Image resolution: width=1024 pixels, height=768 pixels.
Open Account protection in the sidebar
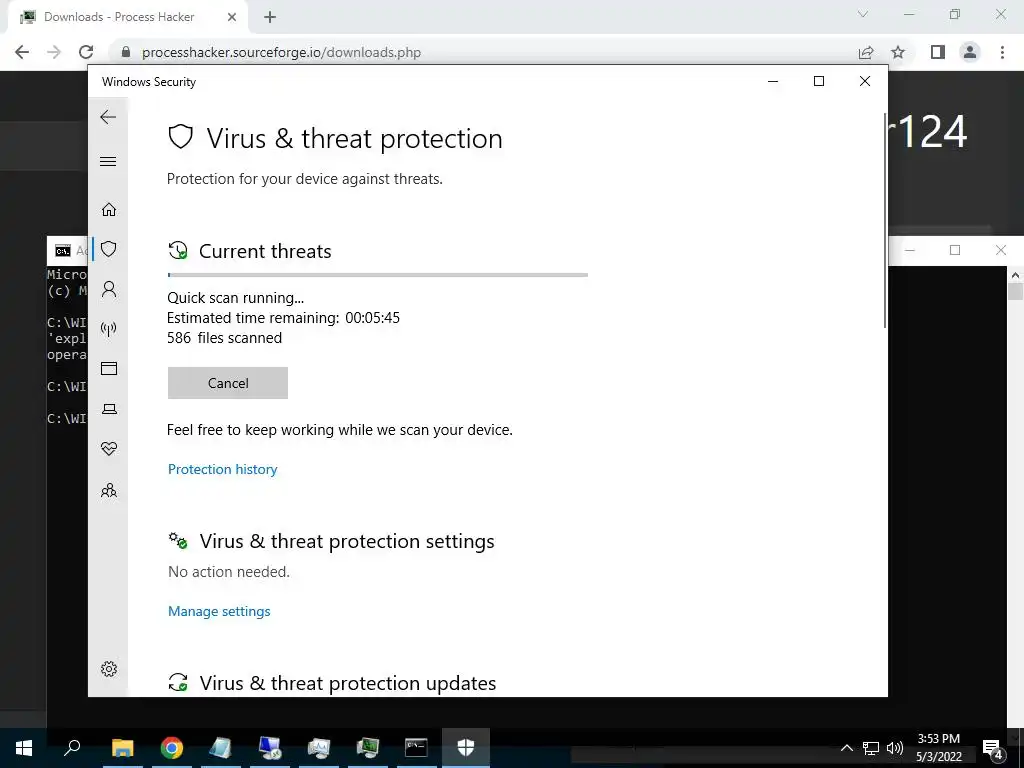109,289
